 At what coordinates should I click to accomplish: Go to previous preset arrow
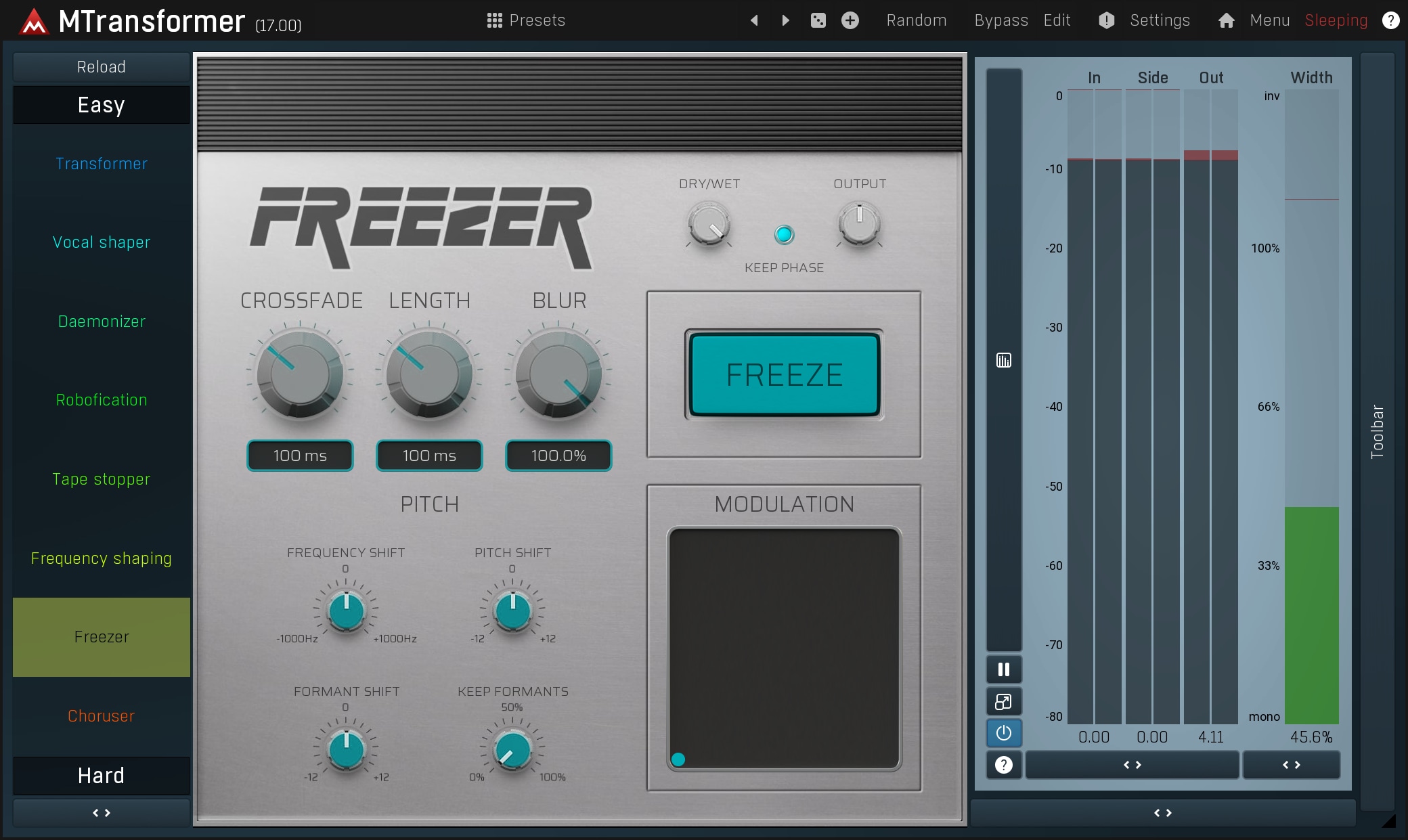point(754,20)
